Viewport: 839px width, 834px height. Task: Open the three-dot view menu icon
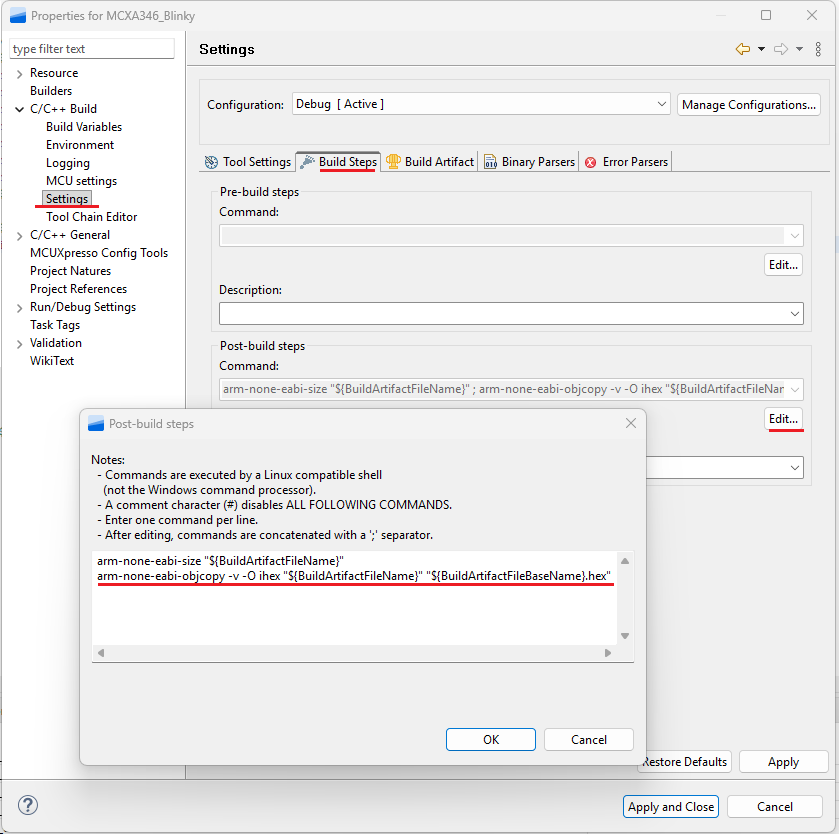tap(819, 49)
